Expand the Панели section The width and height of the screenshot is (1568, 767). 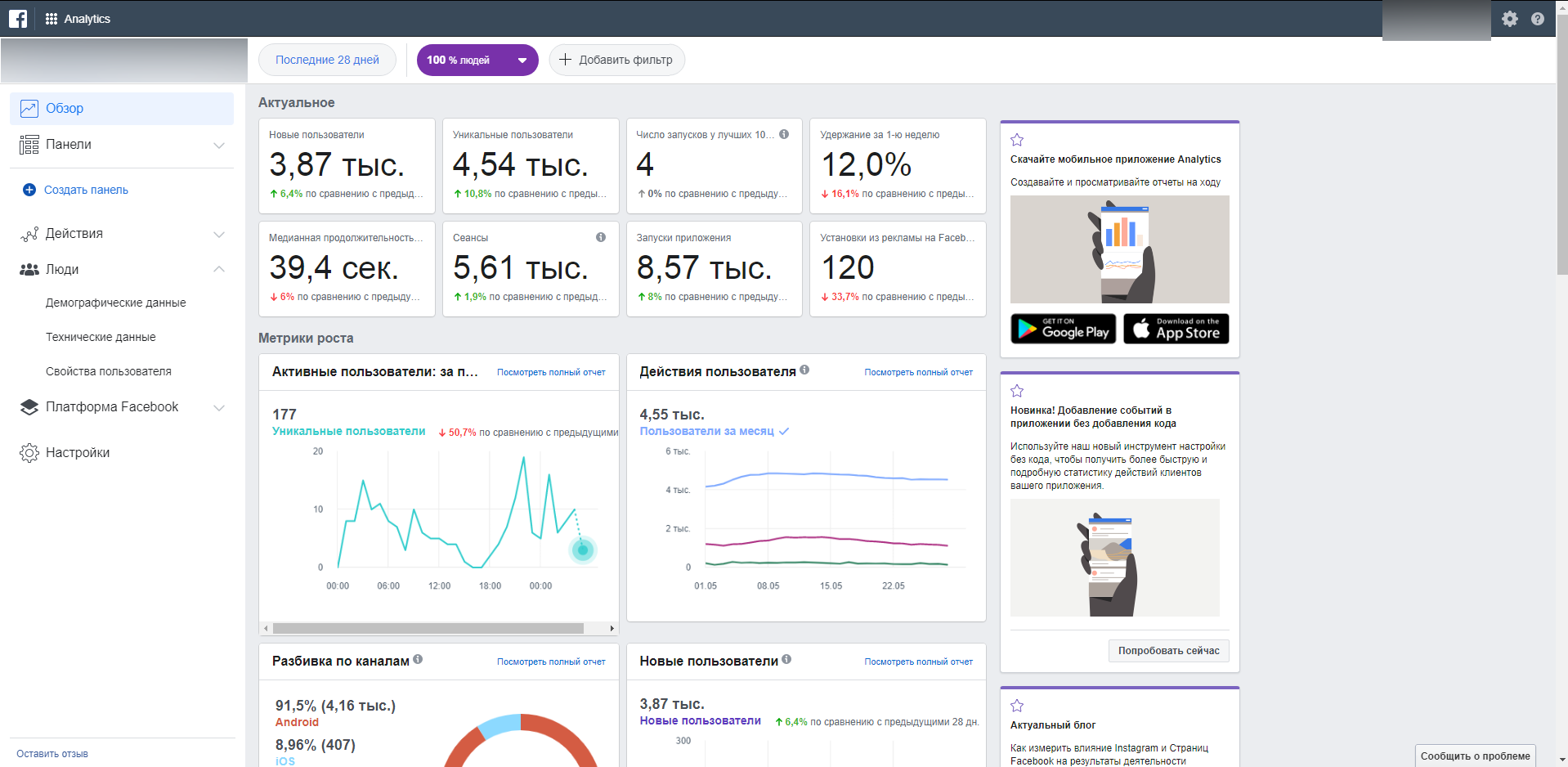click(218, 145)
